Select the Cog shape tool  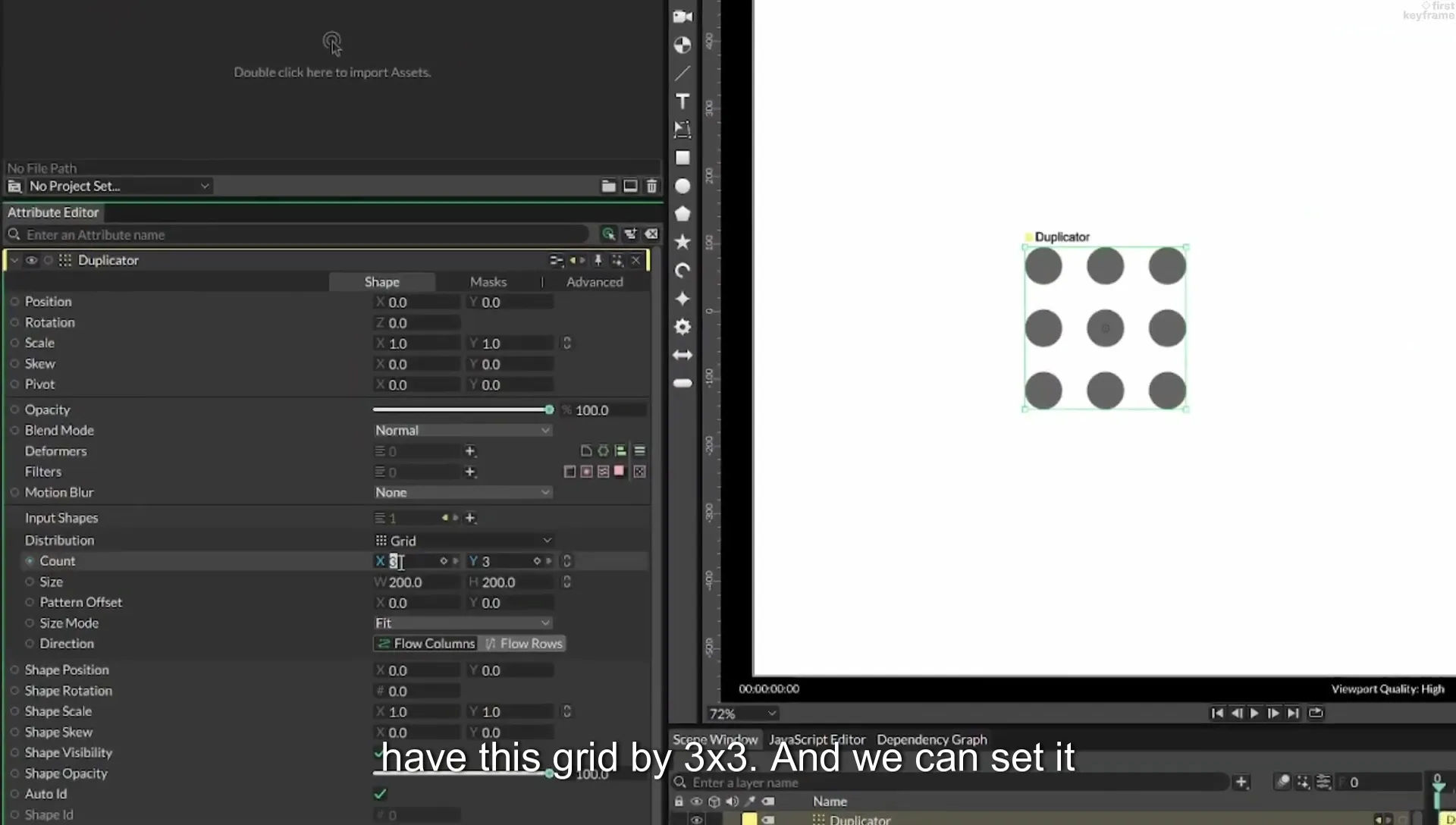pos(682,327)
